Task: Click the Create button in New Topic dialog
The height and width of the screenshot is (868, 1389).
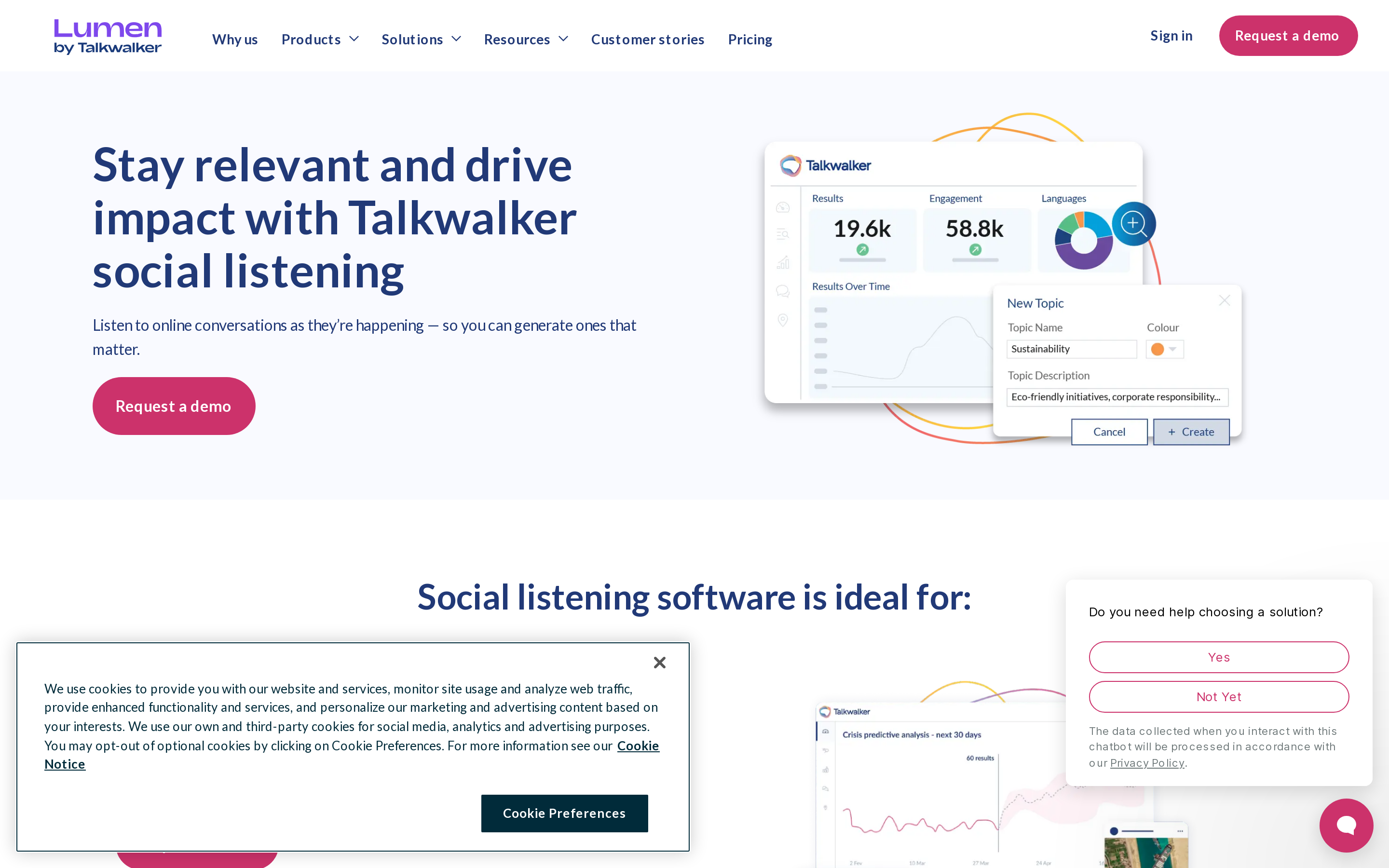Action: coord(1191,432)
